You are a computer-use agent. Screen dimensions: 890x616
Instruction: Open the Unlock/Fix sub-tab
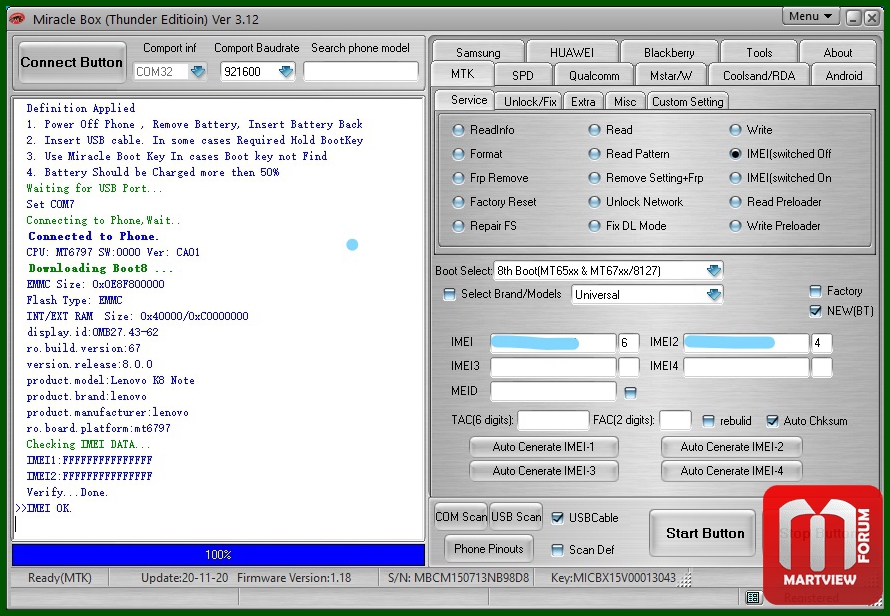click(530, 102)
